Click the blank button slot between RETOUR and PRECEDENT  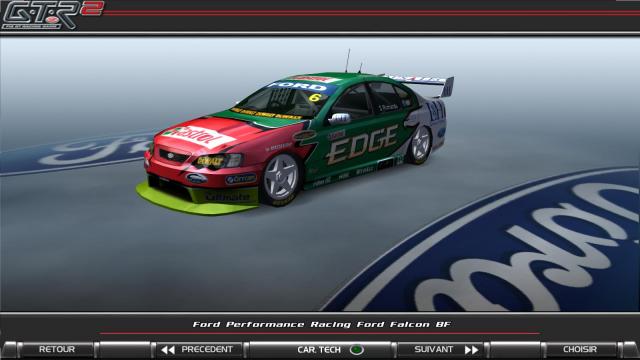click(125, 350)
